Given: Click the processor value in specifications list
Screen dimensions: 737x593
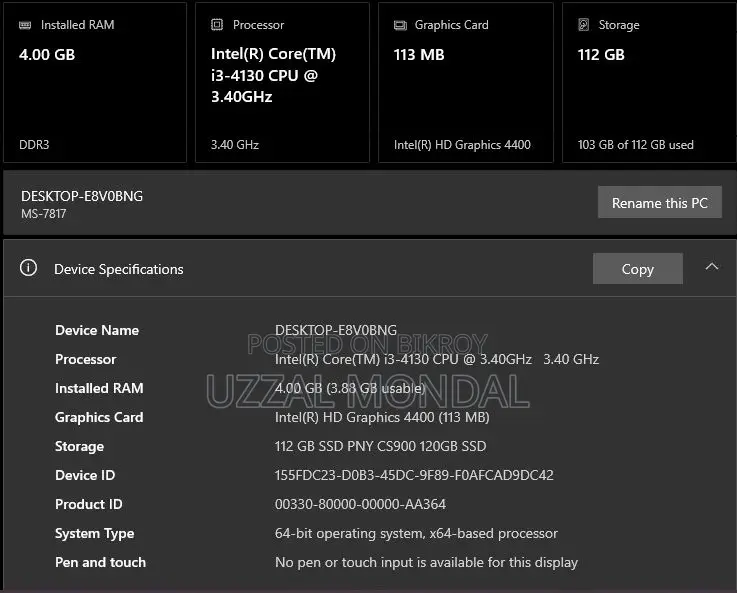Looking at the screenshot, I should [437, 359].
